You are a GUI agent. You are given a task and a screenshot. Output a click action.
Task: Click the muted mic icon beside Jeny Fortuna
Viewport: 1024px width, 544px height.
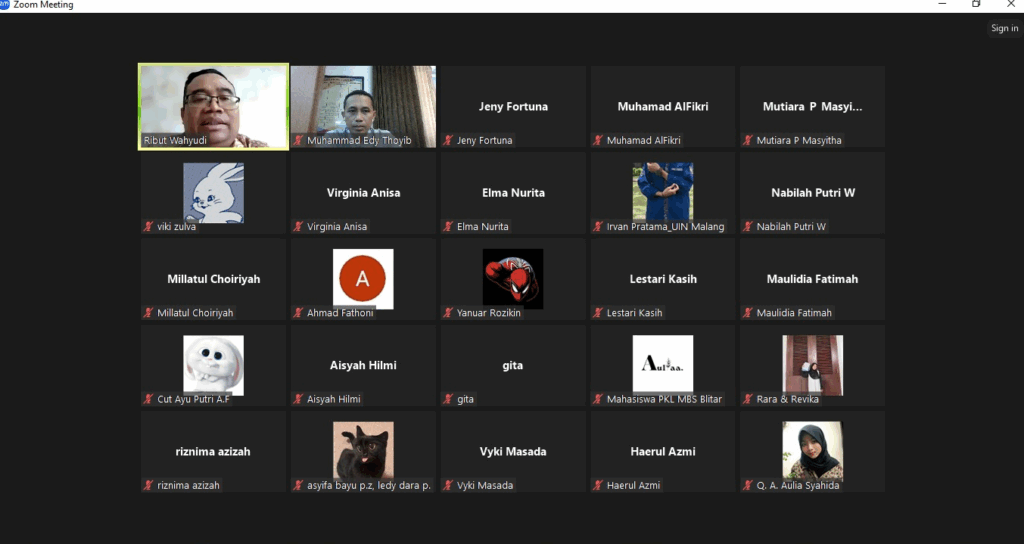point(448,141)
